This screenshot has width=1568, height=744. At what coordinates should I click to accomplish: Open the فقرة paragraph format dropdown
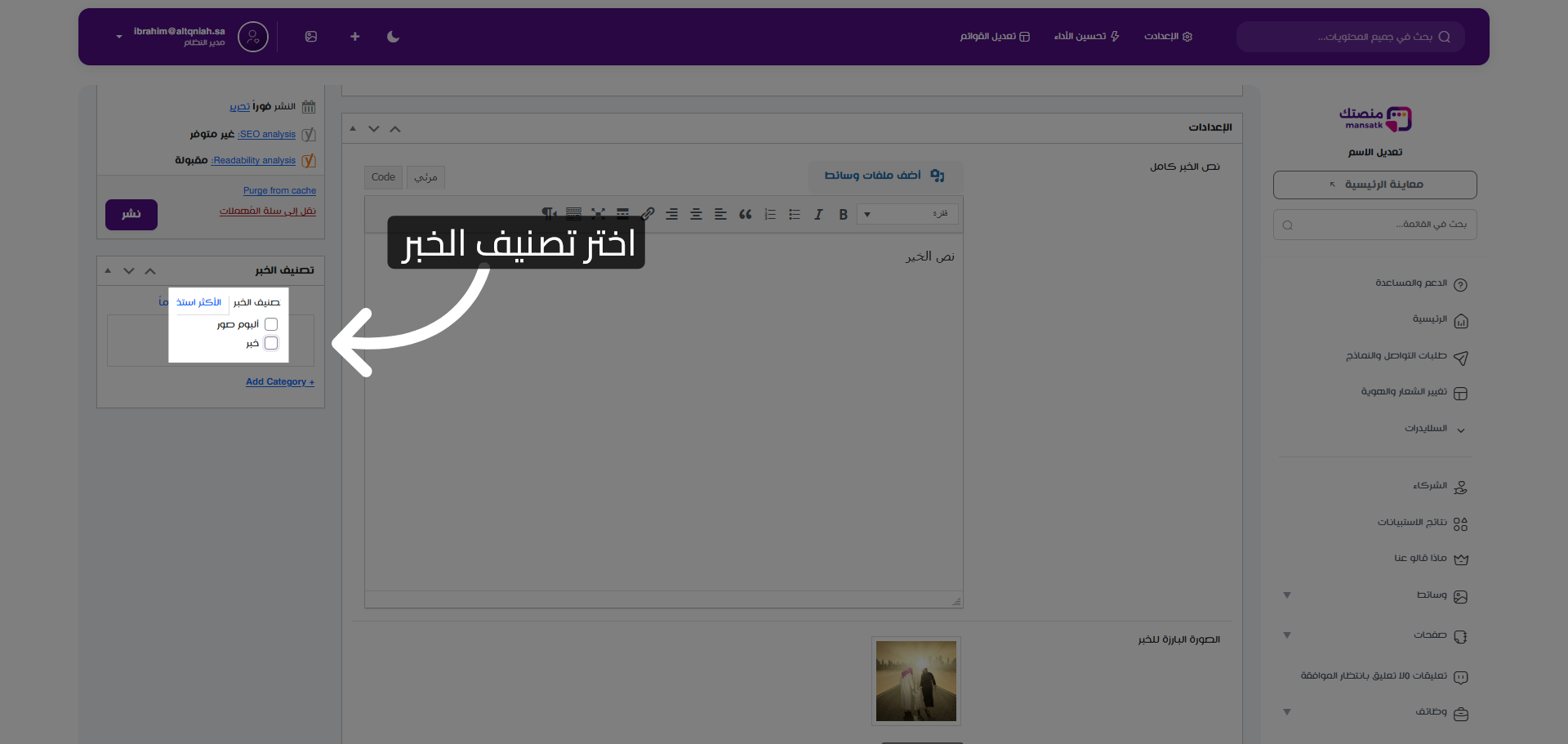pos(906,214)
